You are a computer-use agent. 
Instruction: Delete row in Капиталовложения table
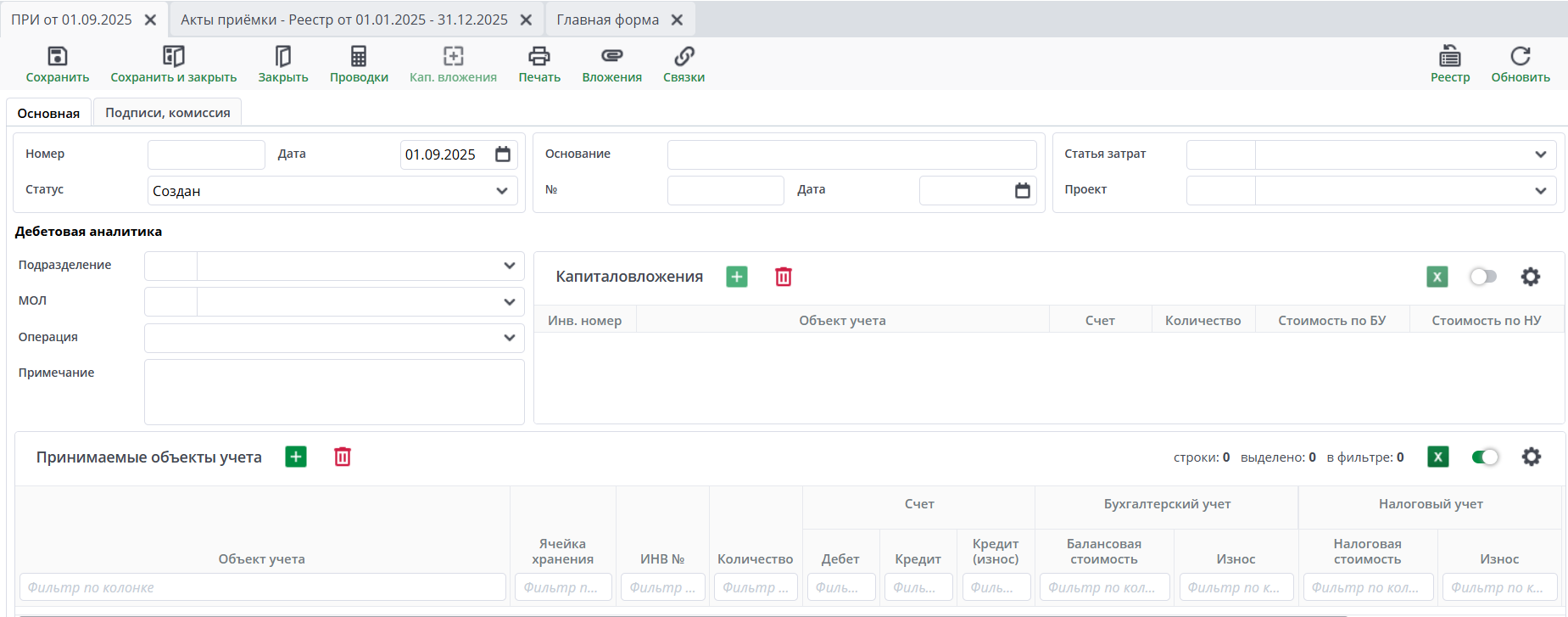coord(784,277)
